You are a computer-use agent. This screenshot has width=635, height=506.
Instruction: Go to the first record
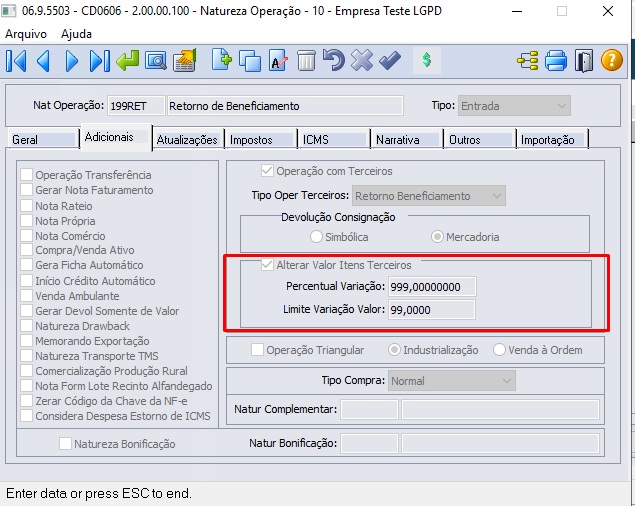click(17, 61)
